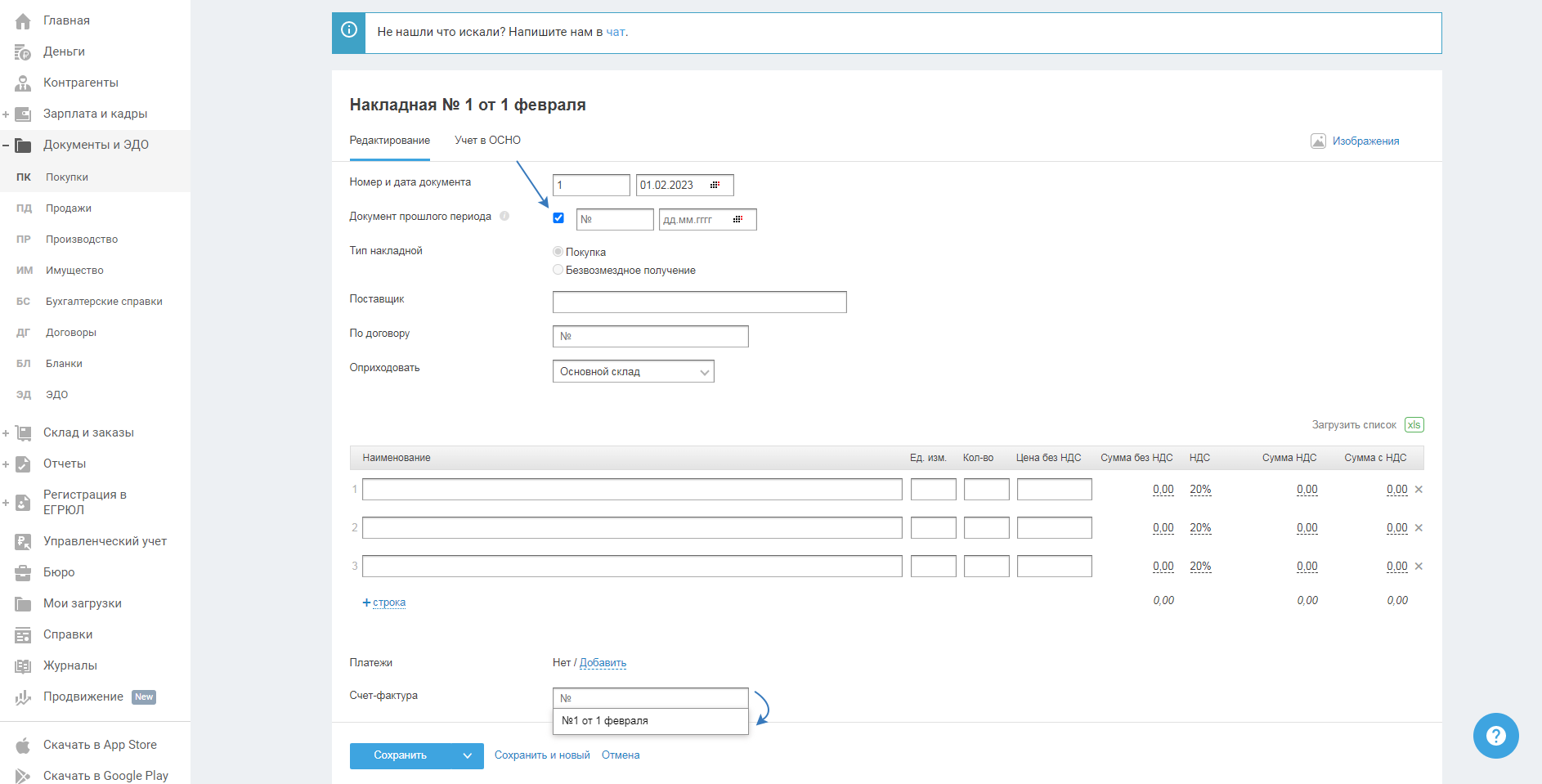Click into the Поставщик input field
The height and width of the screenshot is (784, 1542).
coord(699,302)
